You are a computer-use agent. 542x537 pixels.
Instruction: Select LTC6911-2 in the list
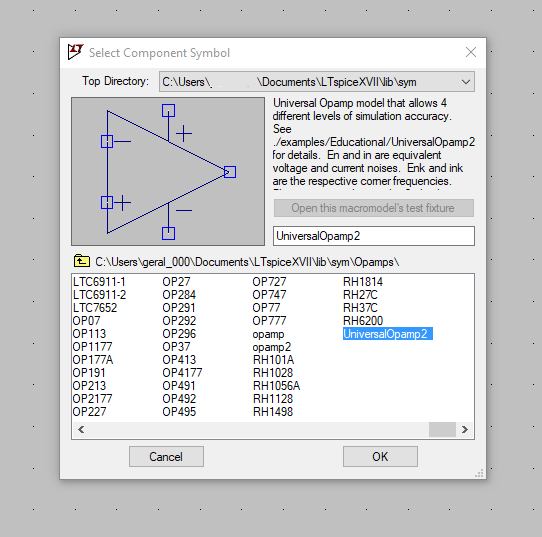(99, 295)
